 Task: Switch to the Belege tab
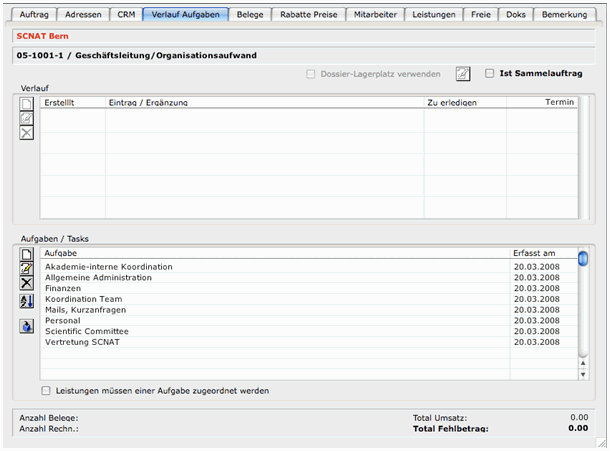(x=250, y=15)
